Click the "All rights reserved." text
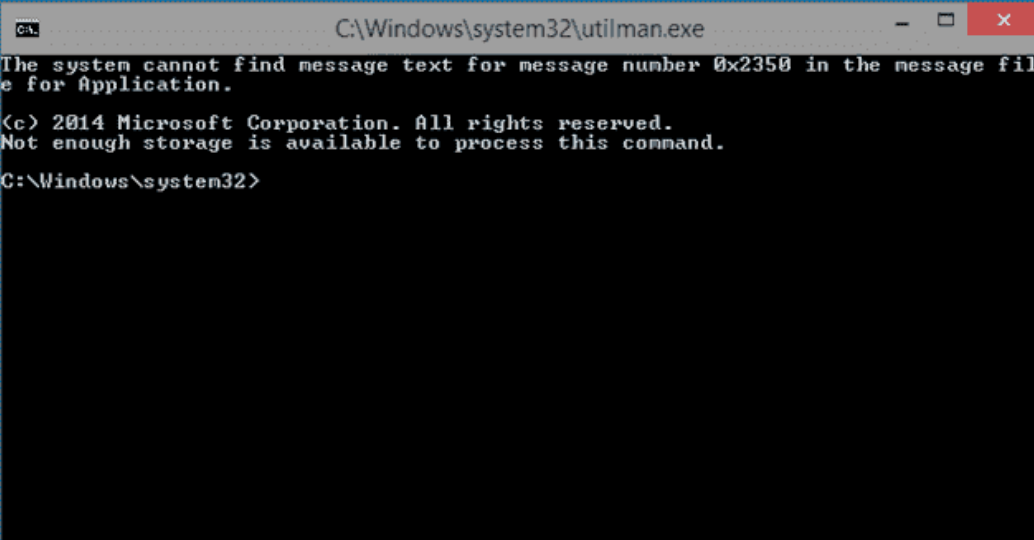This screenshot has height=540, width=1034. pos(543,123)
